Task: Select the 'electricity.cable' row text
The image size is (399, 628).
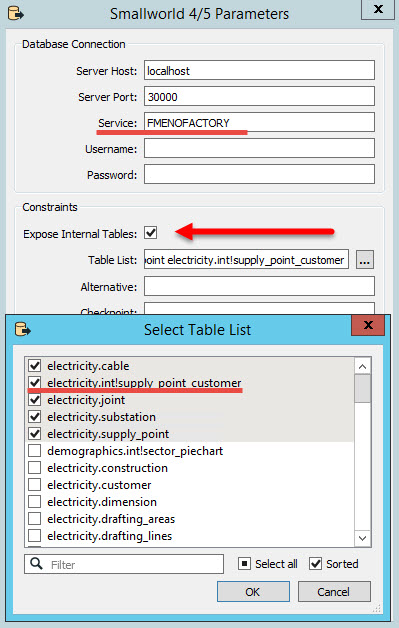Action: click(x=88, y=366)
